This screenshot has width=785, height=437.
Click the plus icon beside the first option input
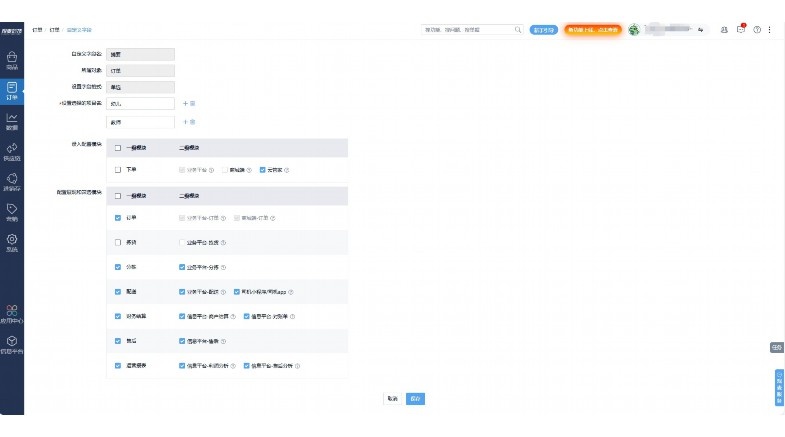click(185, 104)
